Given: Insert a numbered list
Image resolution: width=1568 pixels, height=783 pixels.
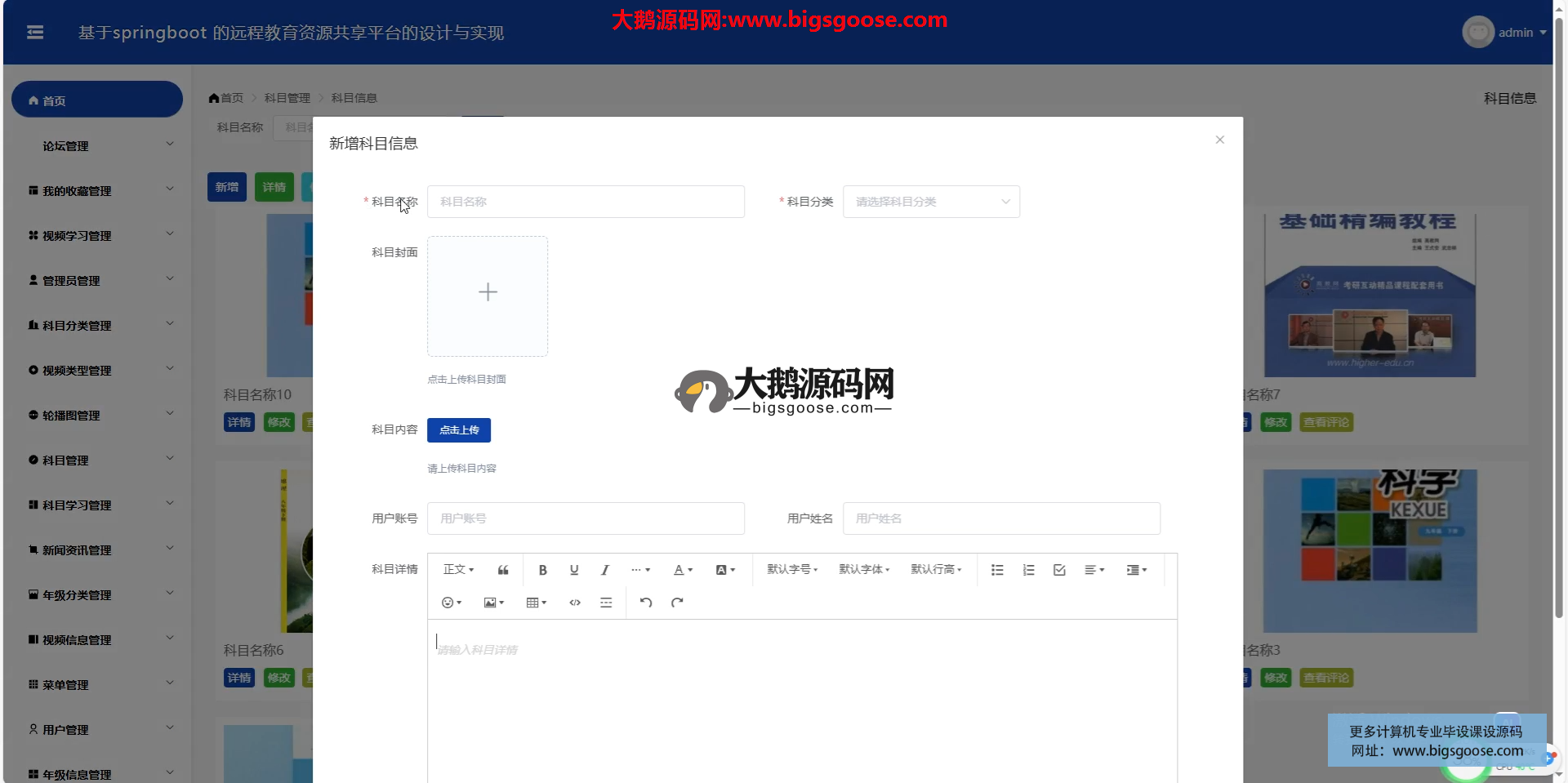Looking at the screenshot, I should point(1028,570).
